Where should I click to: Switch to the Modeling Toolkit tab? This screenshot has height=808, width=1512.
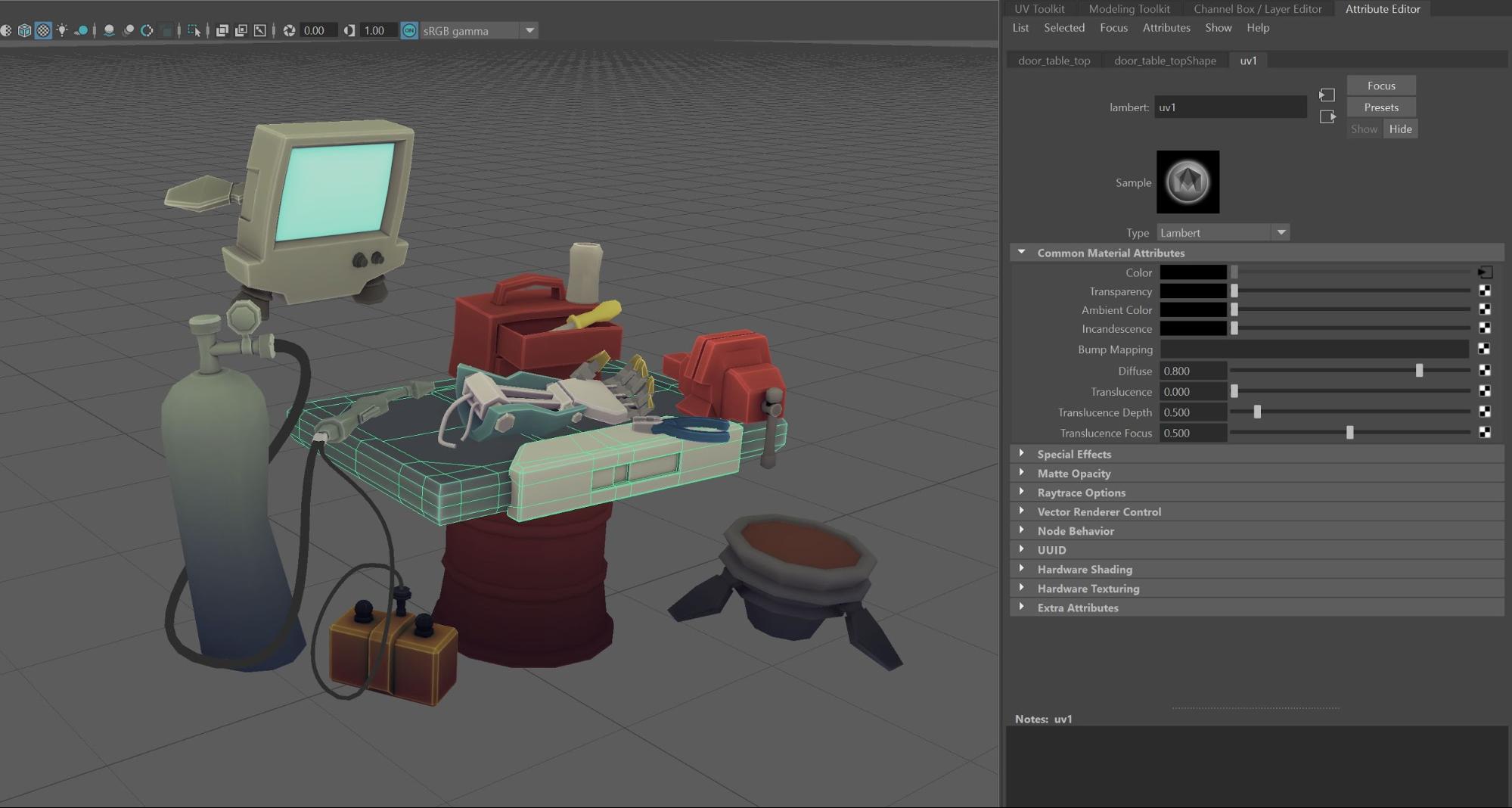point(1129,9)
